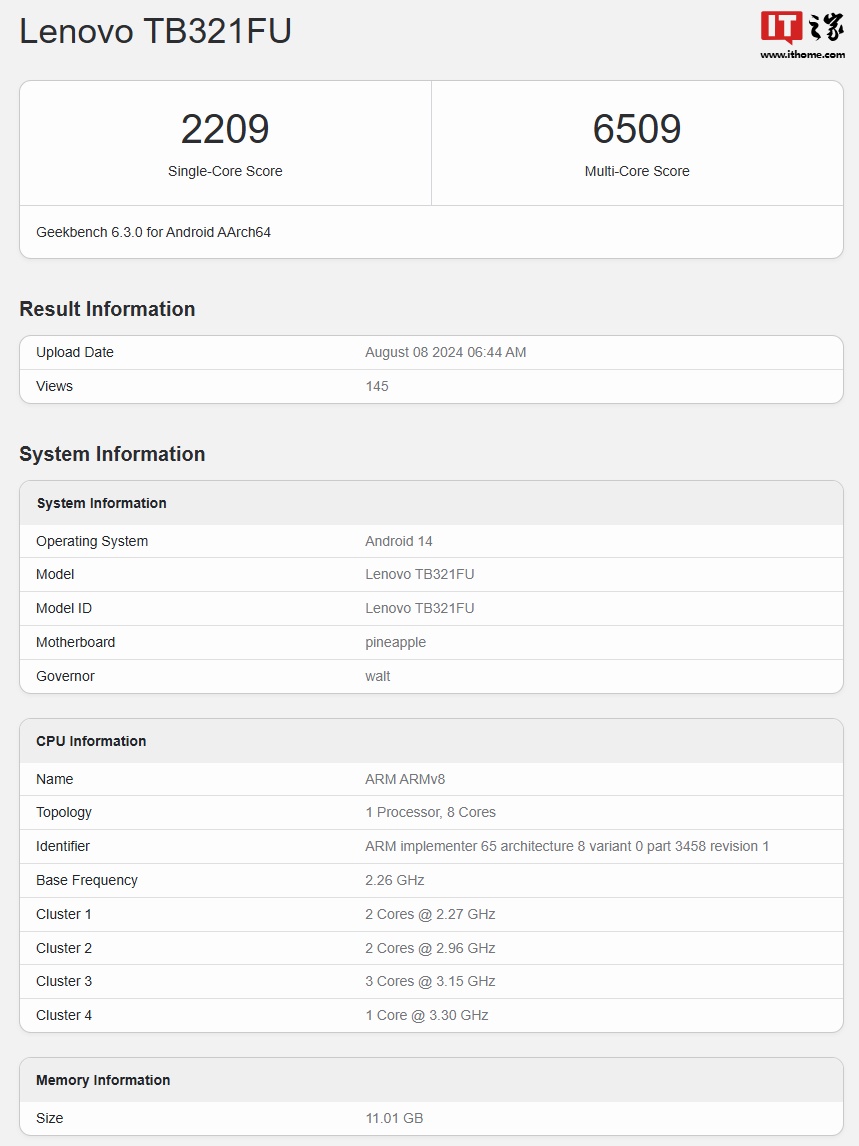The image size is (859, 1146).
Task: Expand the CPU Information section
Action: click(91, 741)
